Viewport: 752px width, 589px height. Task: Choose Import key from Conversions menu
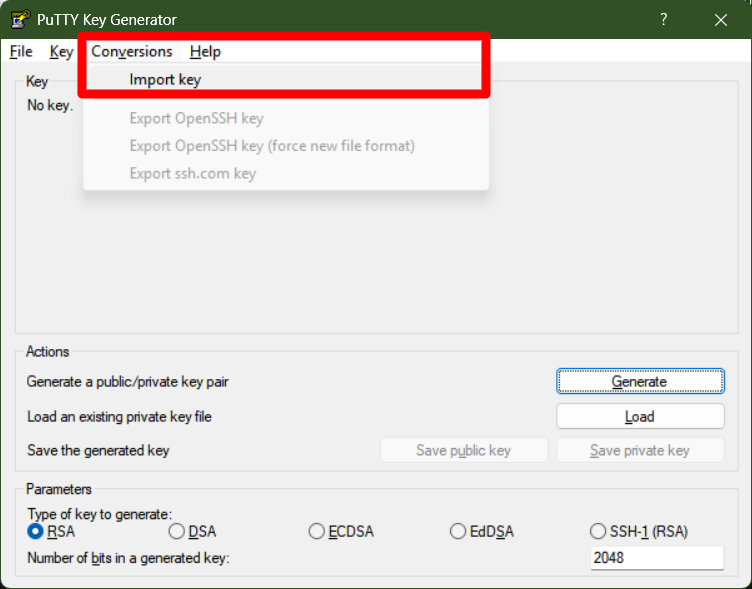(x=286, y=80)
